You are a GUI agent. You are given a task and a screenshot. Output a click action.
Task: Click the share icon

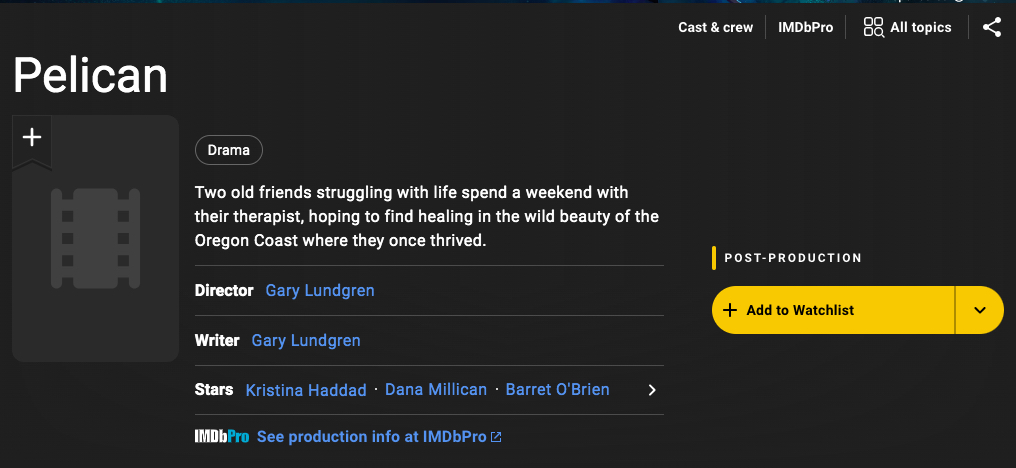[x=991, y=27]
